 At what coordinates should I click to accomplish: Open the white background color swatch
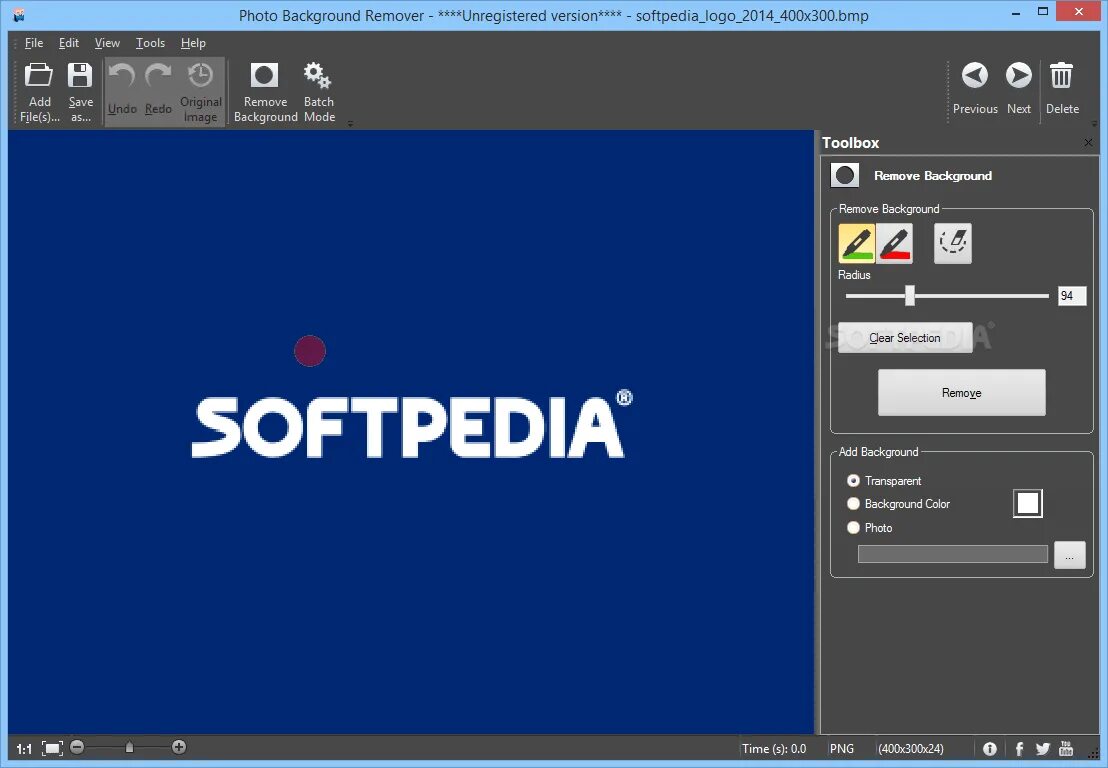pos(1027,504)
